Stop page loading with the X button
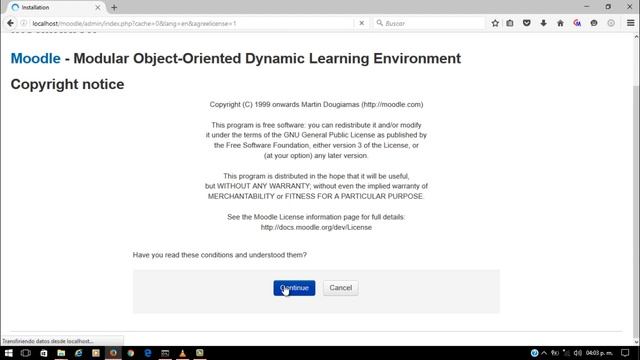Image resolution: width=640 pixels, height=360 pixels. point(362,23)
